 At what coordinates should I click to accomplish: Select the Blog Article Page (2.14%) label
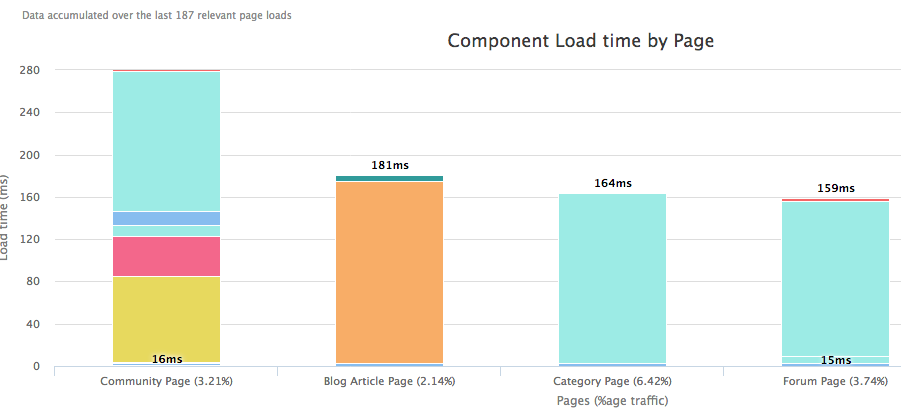pyautogui.click(x=389, y=381)
